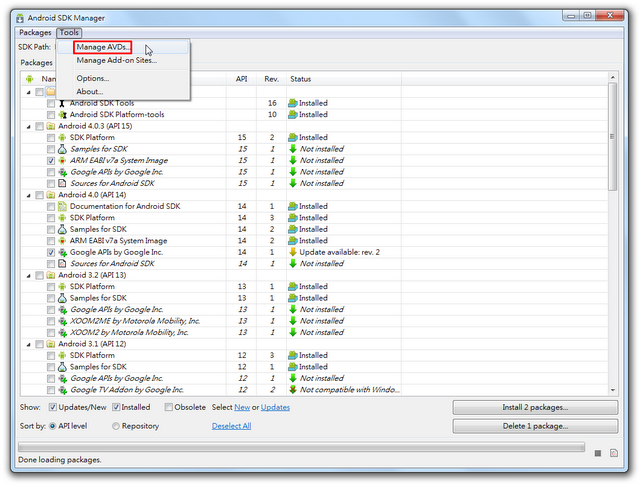Viewport: 640px width, 484px height.
Task: Click the ARM EABI v7a System Image icon, API 14
Action: [62, 241]
